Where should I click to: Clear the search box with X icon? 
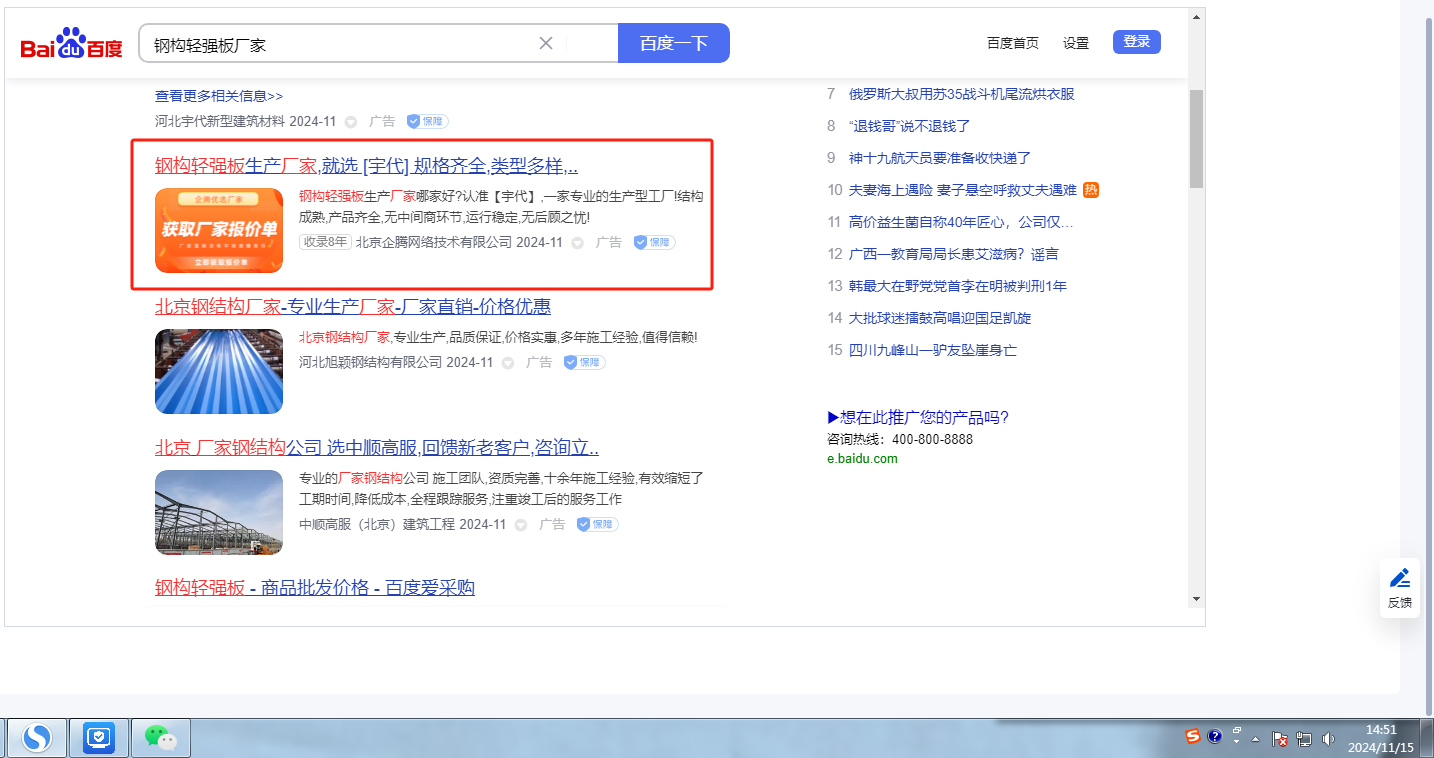[x=546, y=43]
